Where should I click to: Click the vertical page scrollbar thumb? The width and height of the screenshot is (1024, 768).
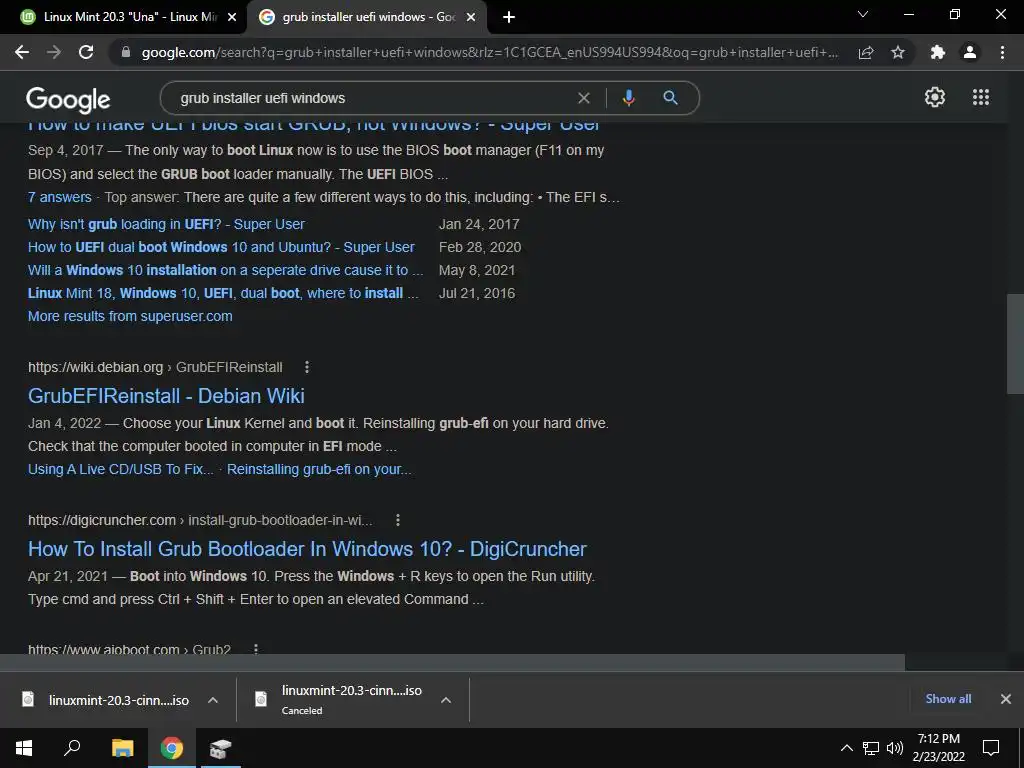(x=1015, y=343)
